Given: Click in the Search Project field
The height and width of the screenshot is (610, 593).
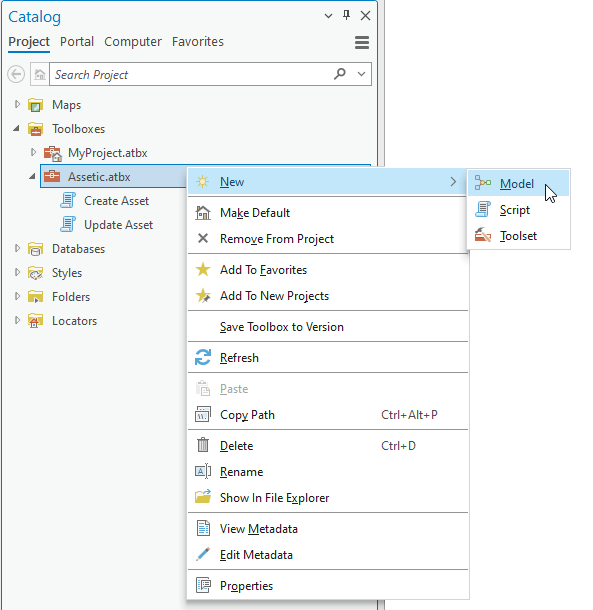Looking at the screenshot, I should click(191, 74).
